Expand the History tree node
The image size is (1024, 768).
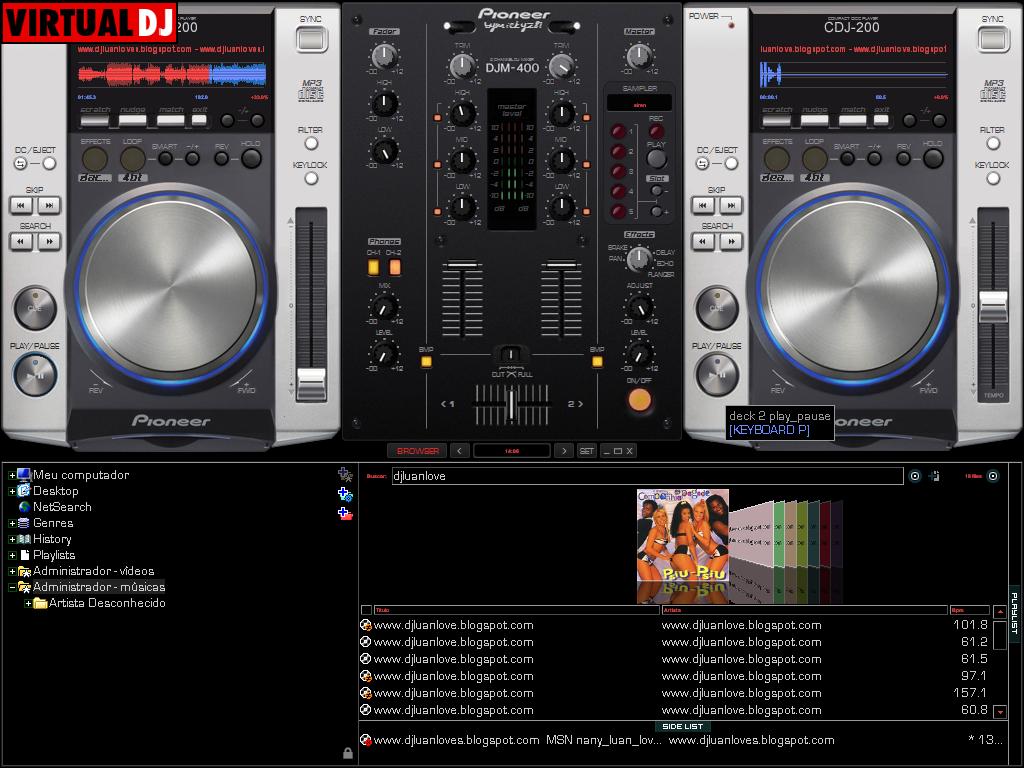coord(12,539)
